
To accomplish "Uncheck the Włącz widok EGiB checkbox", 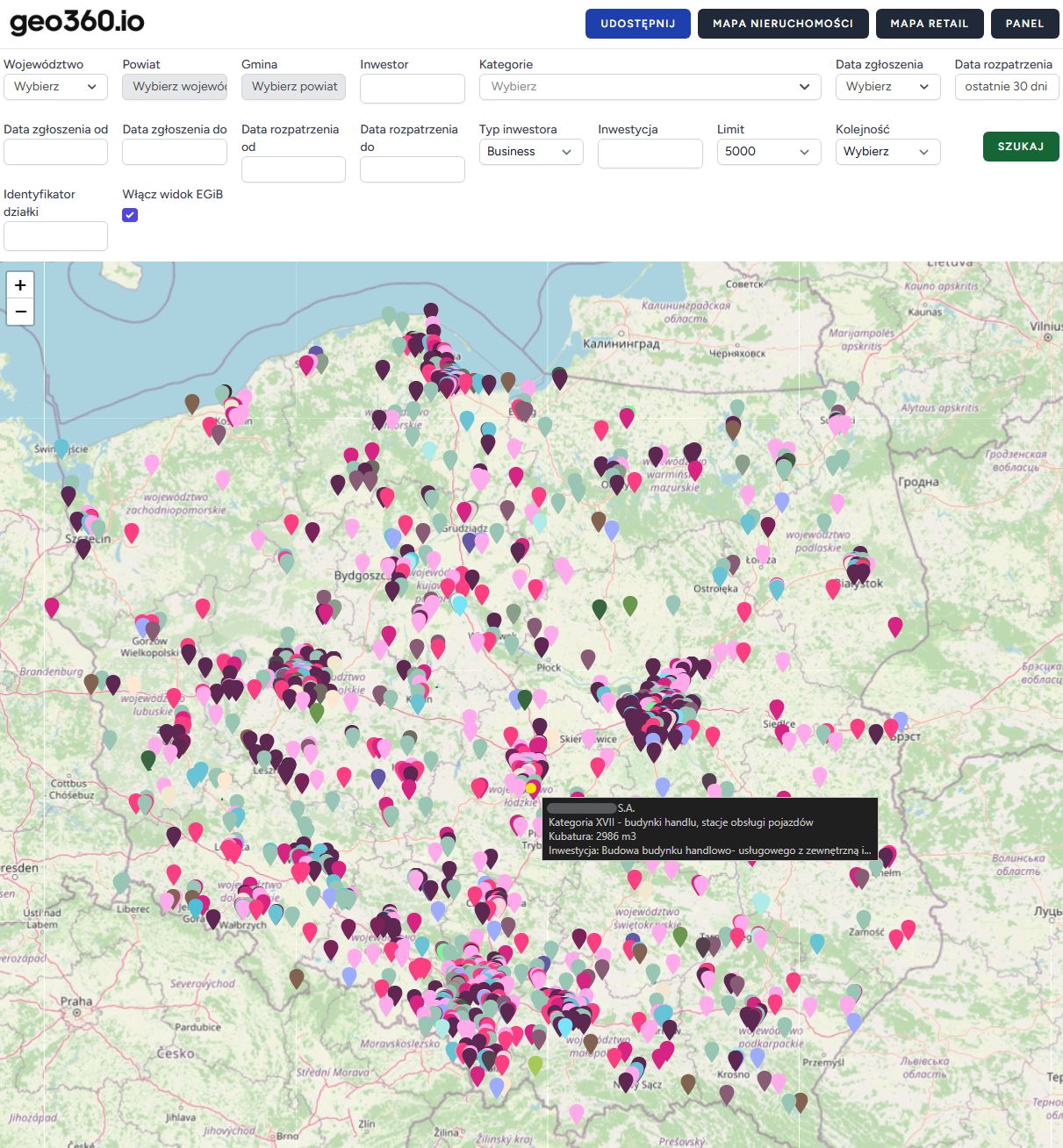I will (130, 215).
